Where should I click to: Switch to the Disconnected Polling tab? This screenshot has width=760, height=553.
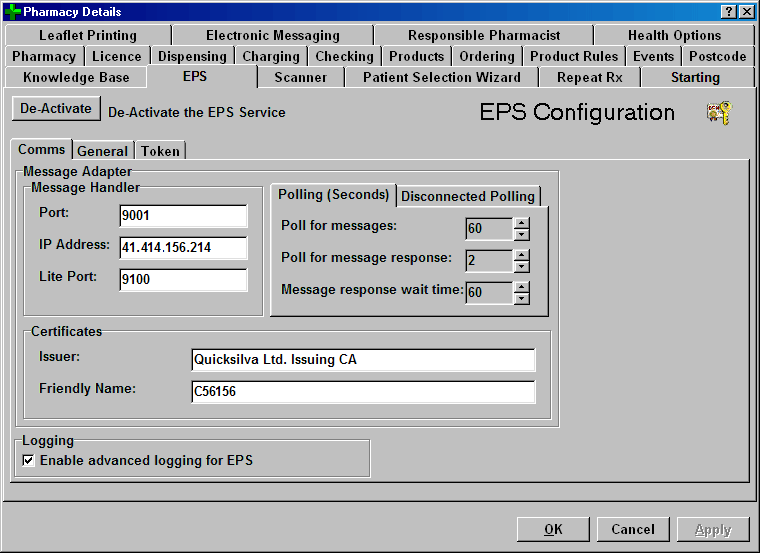tap(468, 196)
